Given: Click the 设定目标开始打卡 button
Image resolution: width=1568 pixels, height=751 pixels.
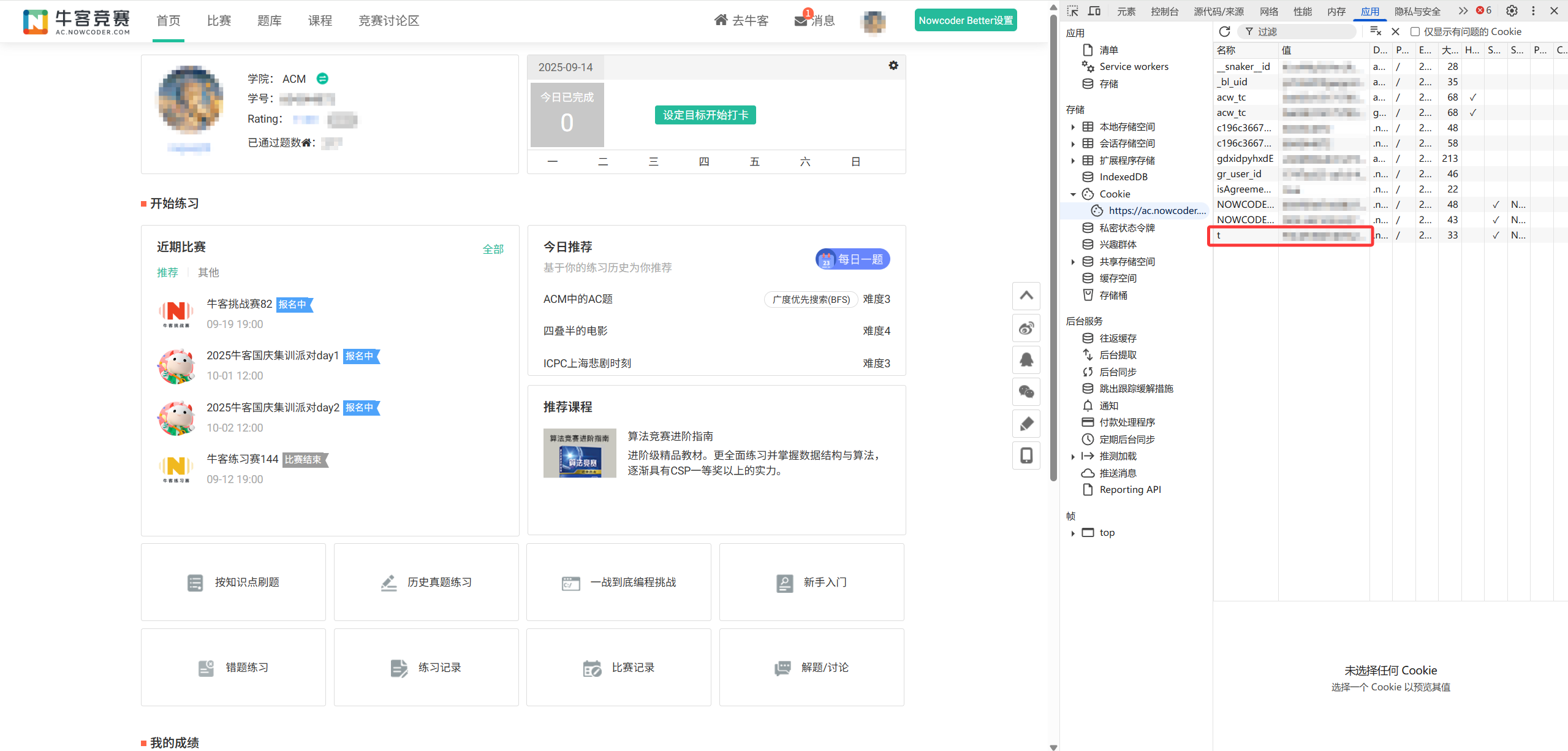Looking at the screenshot, I should (705, 115).
